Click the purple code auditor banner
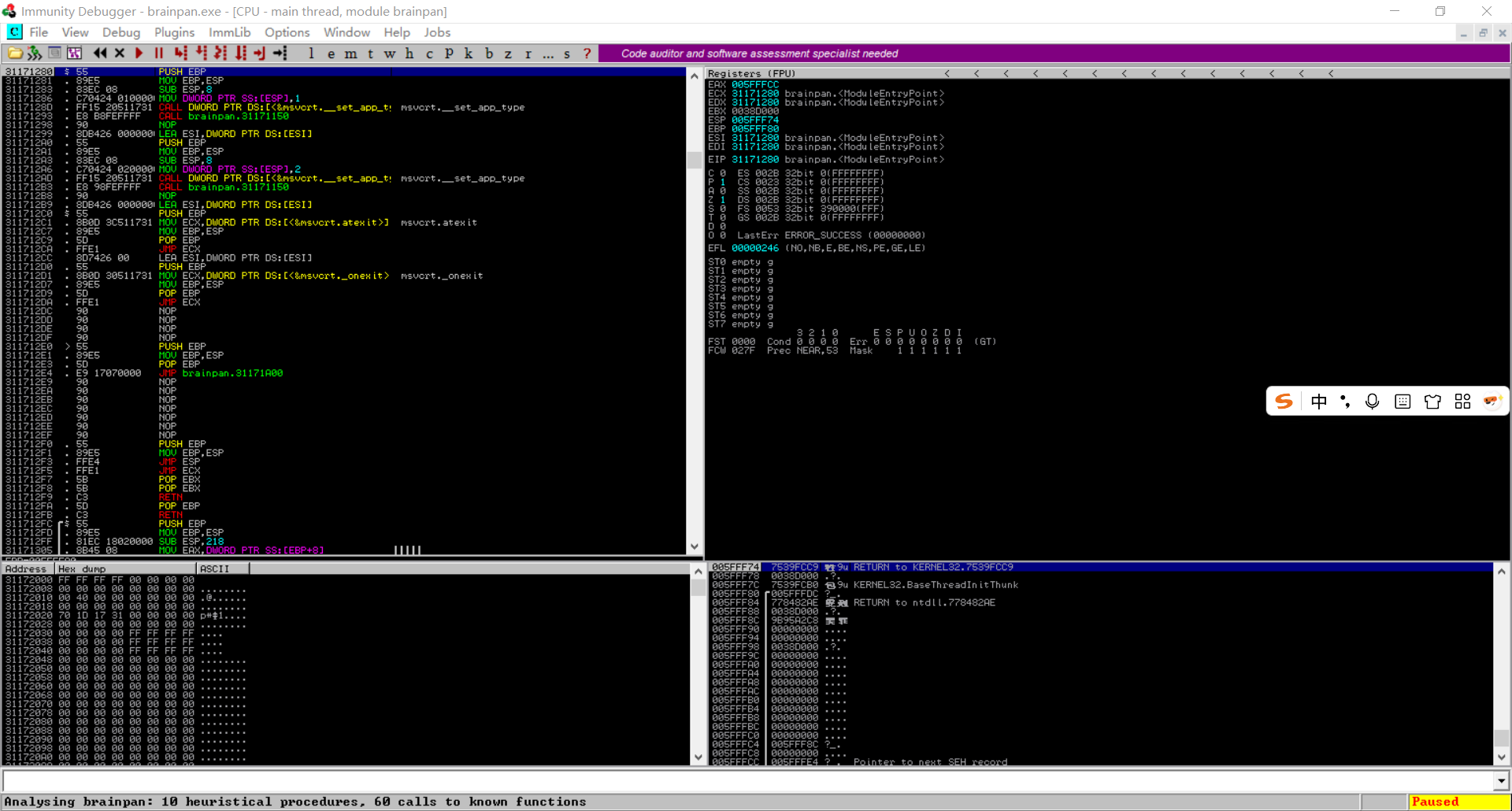 1054,54
